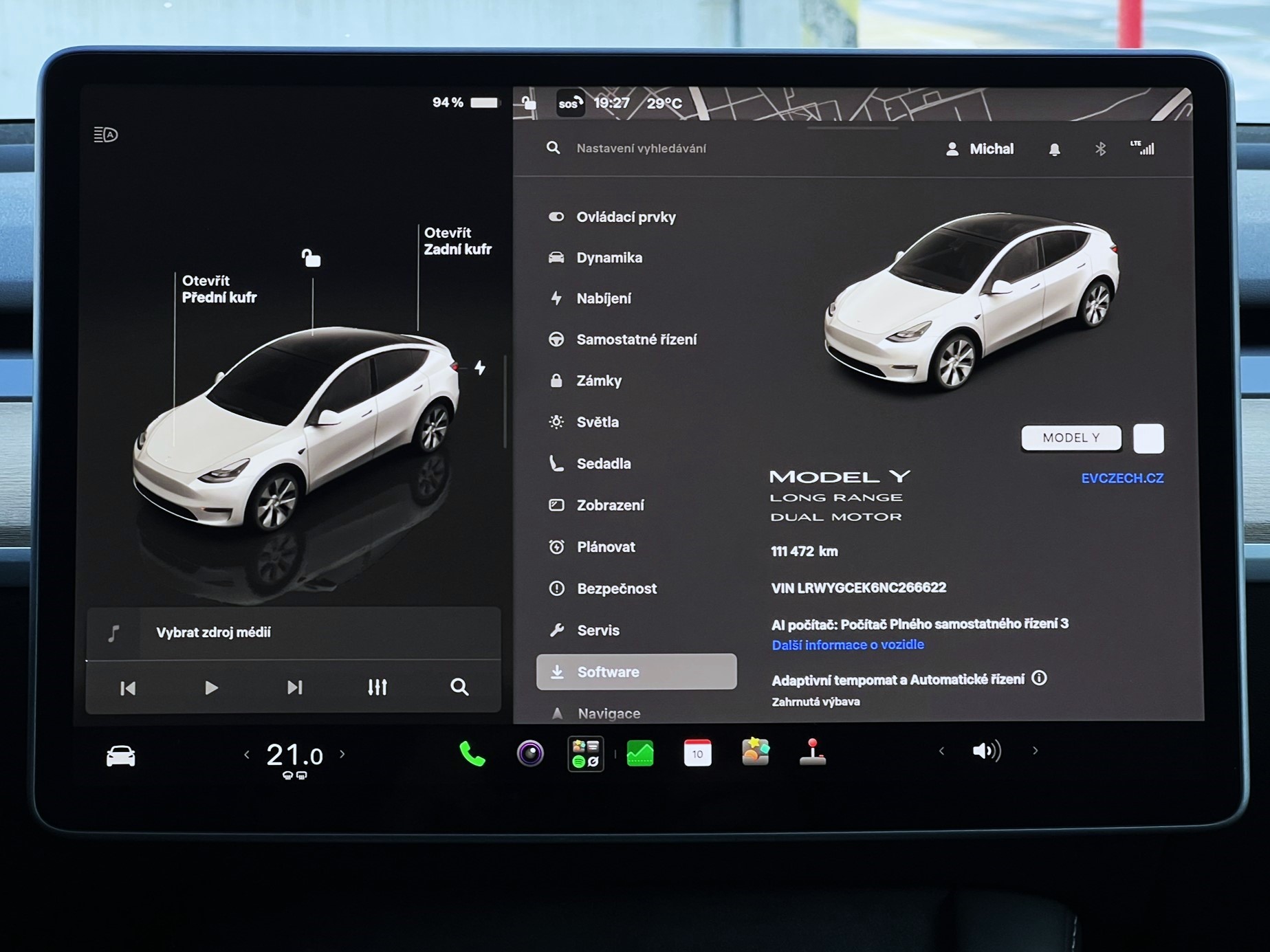1270x952 pixels.
Task: Tap the 111 472 km odometer
Action: [x=804, y=551]
